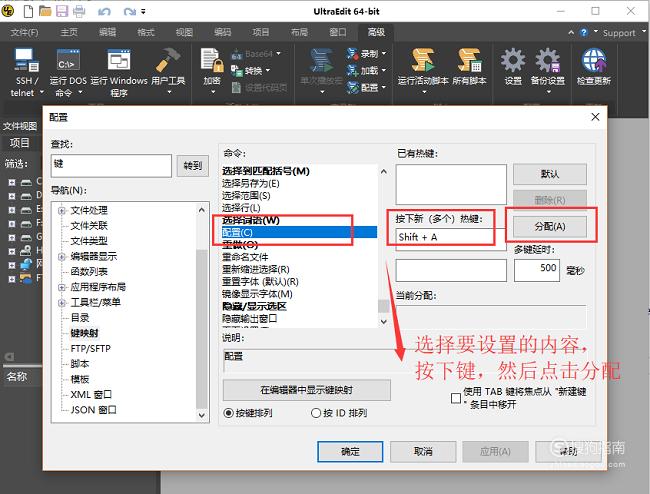Expand 编辑器显示 tree node
The height and width of the screenshot is (494, 650).
(x=62, y=257)
